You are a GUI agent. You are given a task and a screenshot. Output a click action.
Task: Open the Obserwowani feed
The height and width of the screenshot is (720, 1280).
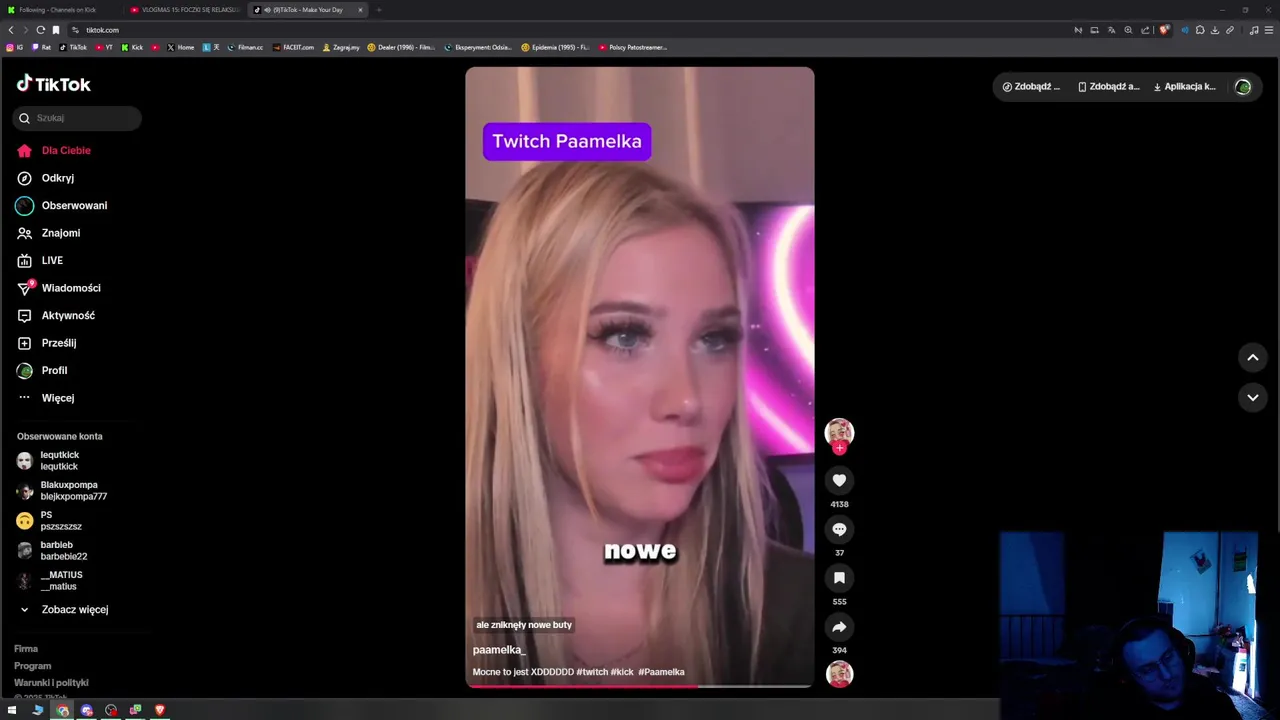click(62, 205)
